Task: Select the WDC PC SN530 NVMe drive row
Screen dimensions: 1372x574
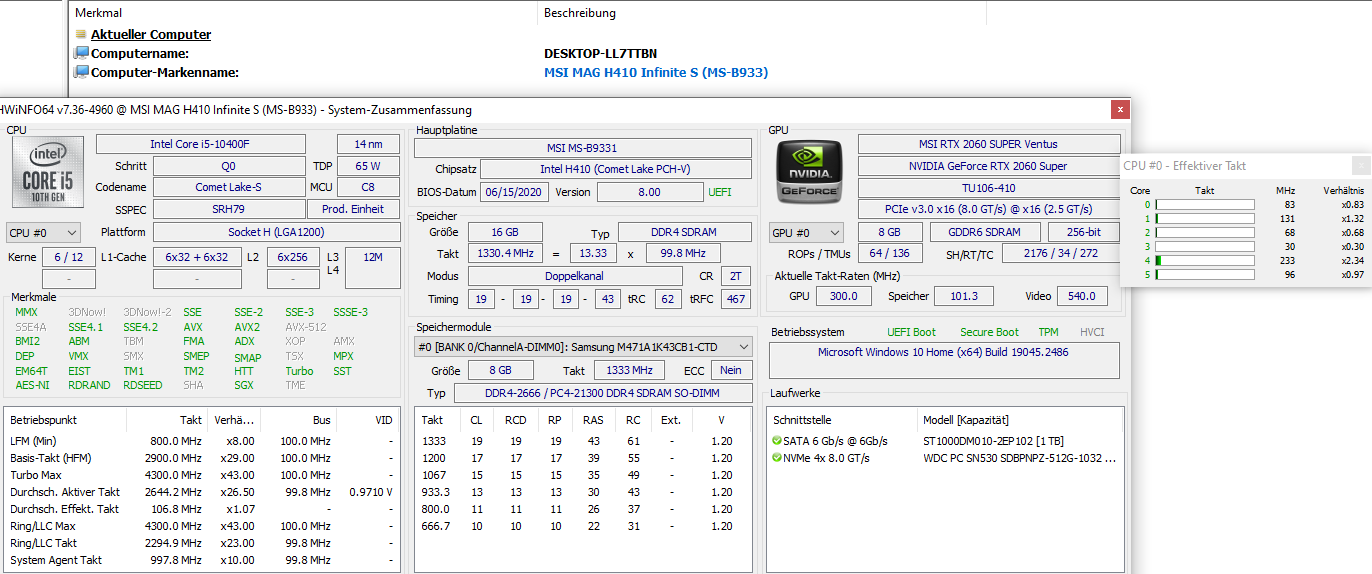Action: coord(945,458)
